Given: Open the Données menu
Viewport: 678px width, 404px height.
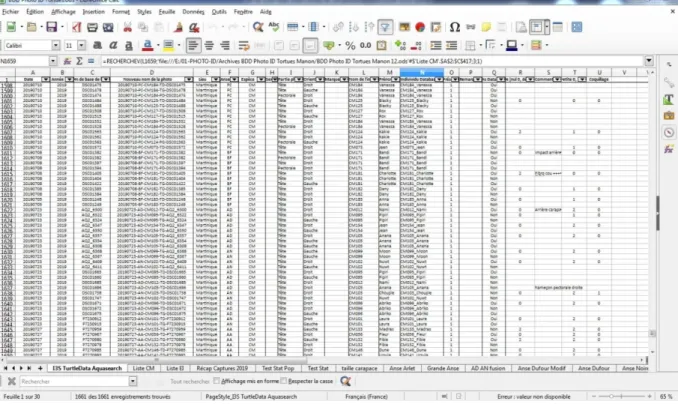Looking at the screenshot, I should point(193,12).
